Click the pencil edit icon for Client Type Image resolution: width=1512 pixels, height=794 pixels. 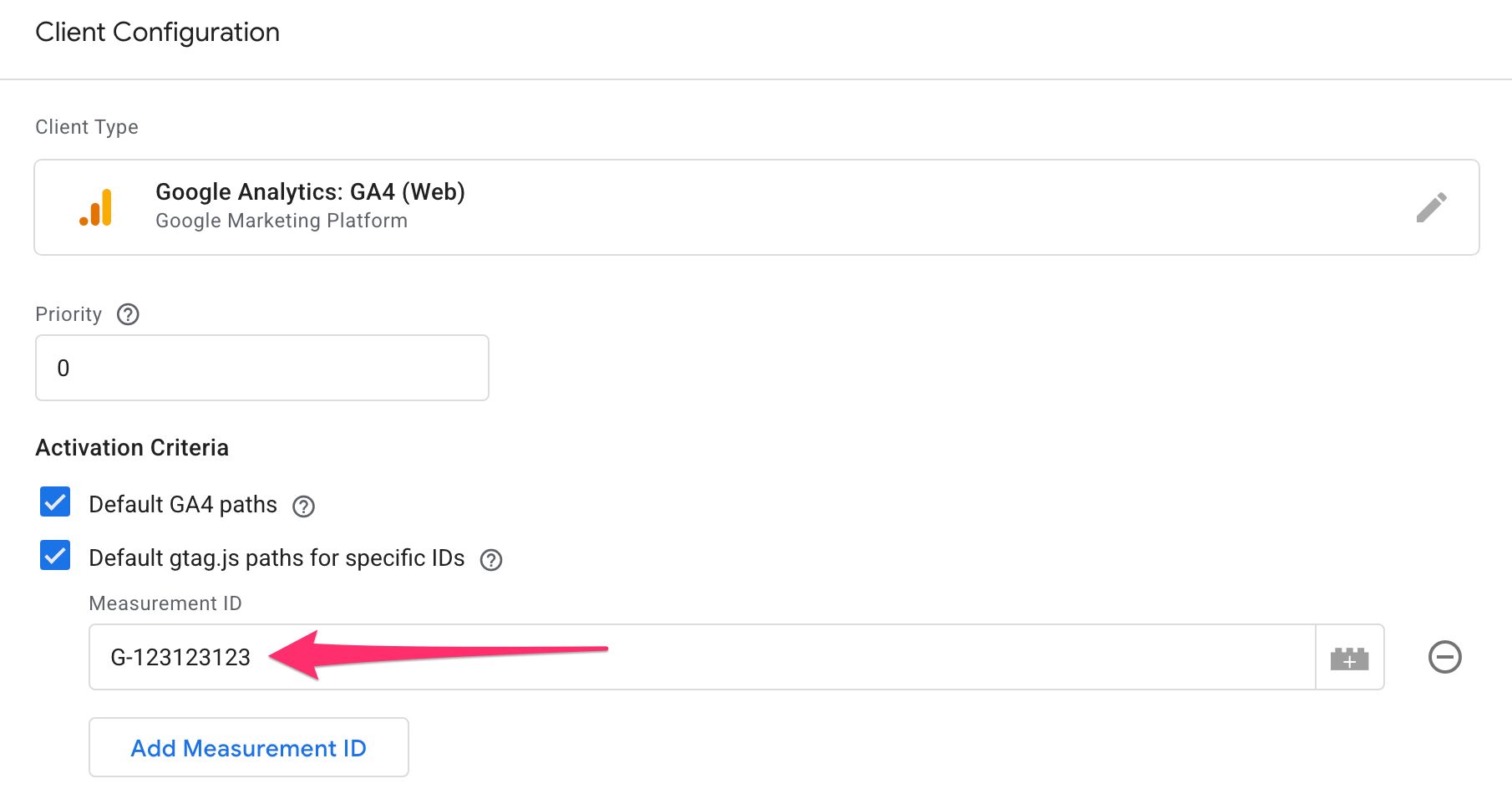(1431, 207)
